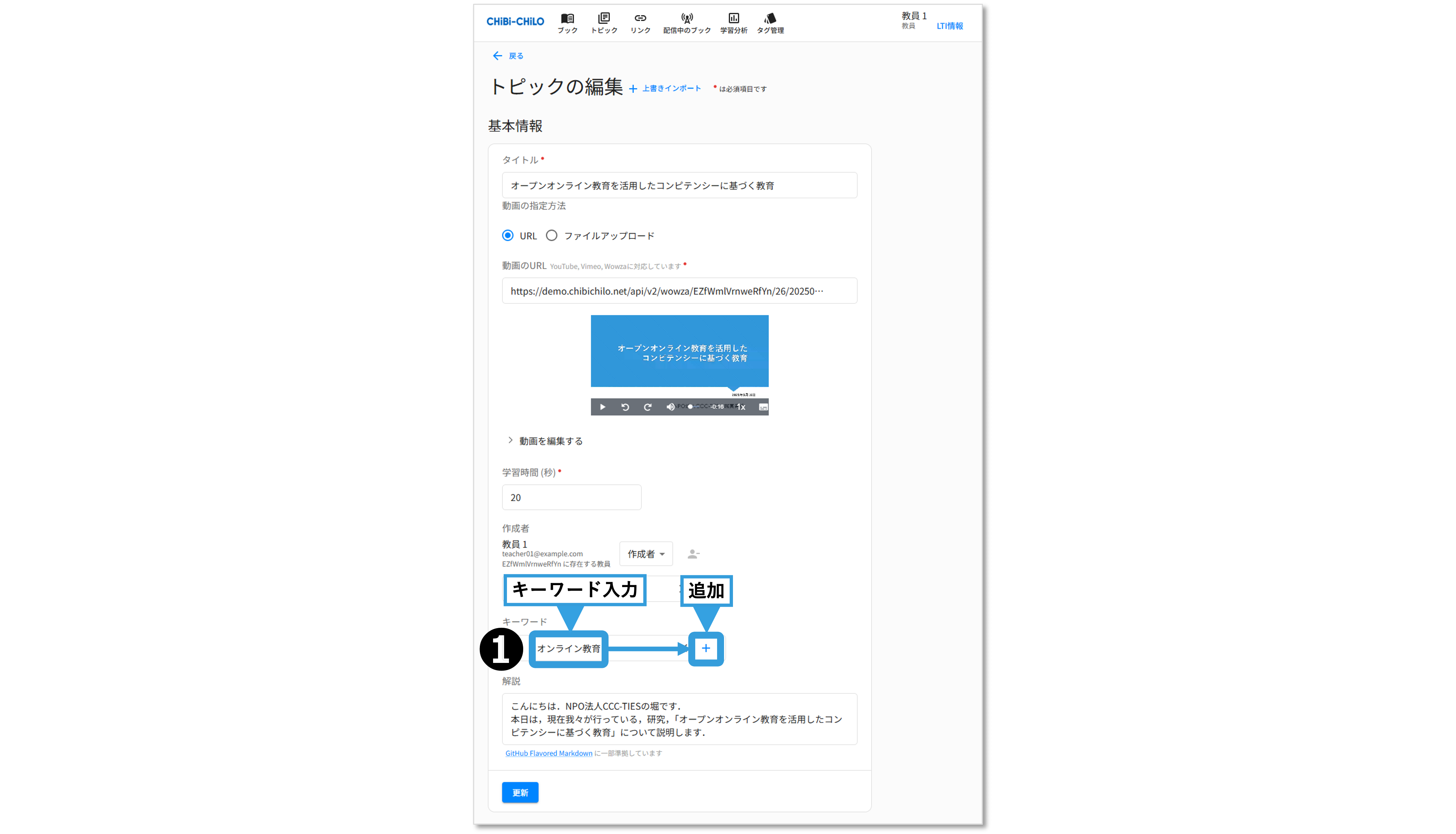Select ファイルアップロード radio option
Image resolution: width=1456 pixels, height=834 pixels.
(x=551, y=235)
